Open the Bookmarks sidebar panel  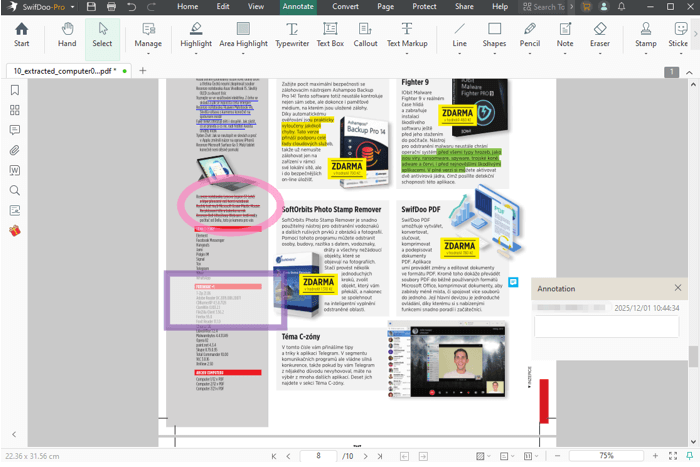click(x=15, y=90)
